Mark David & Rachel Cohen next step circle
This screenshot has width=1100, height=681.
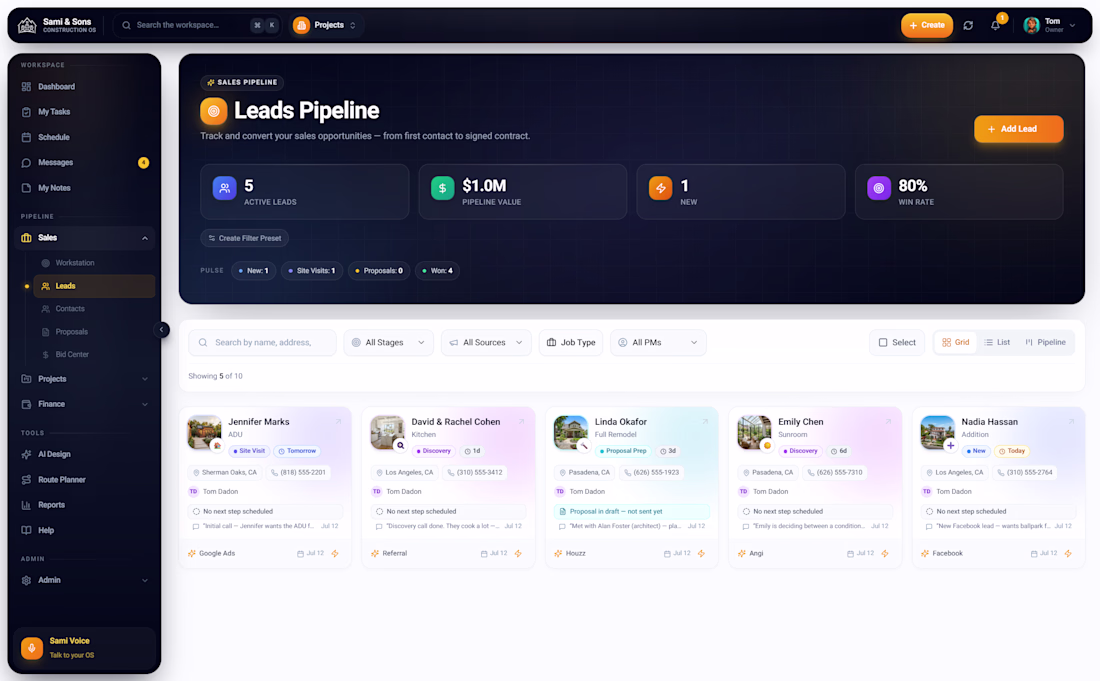tap(380, 512)
